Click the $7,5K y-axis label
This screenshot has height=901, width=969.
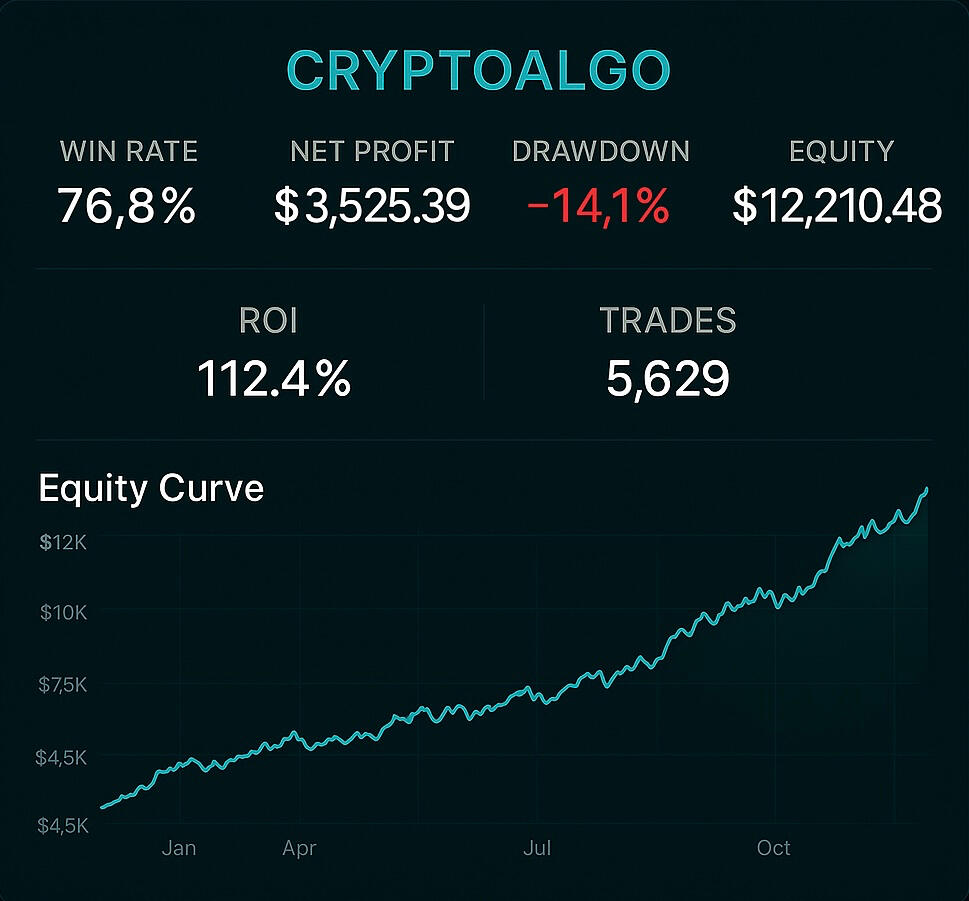point(63,685)
